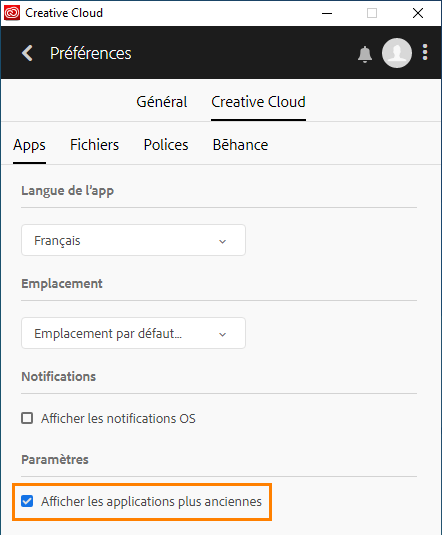Minimize the Creative Cloud window
This screenshot has height=535, width=442.
327,13
